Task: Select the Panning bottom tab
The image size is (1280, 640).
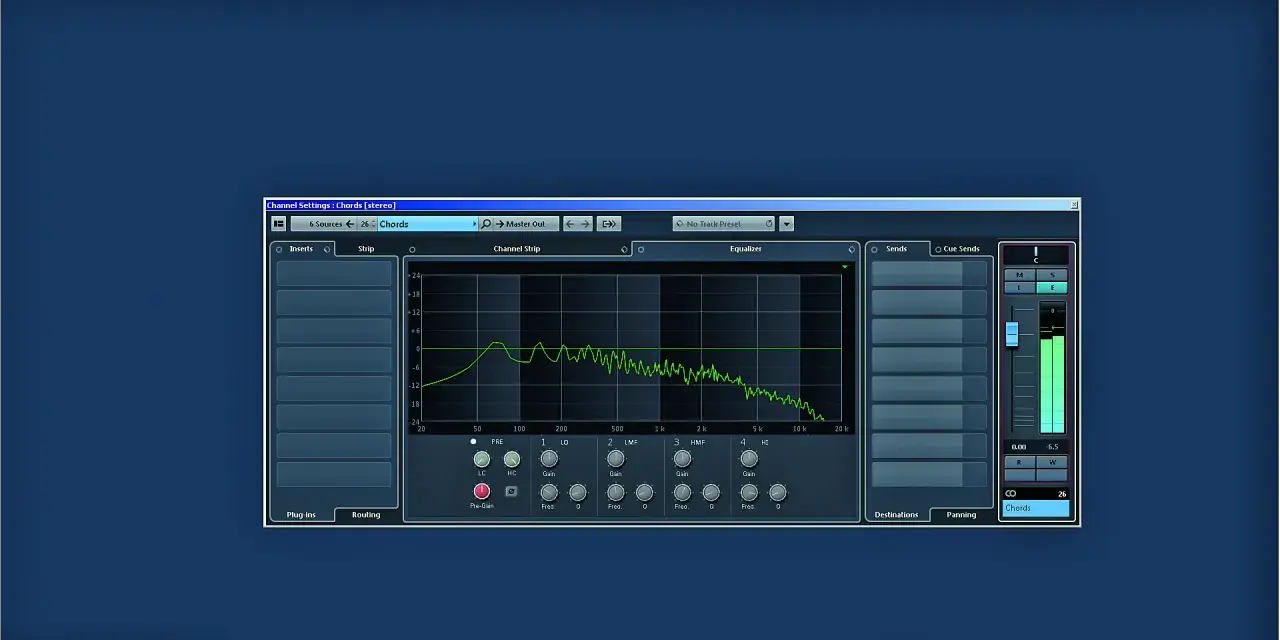Action: pos(962,515)
